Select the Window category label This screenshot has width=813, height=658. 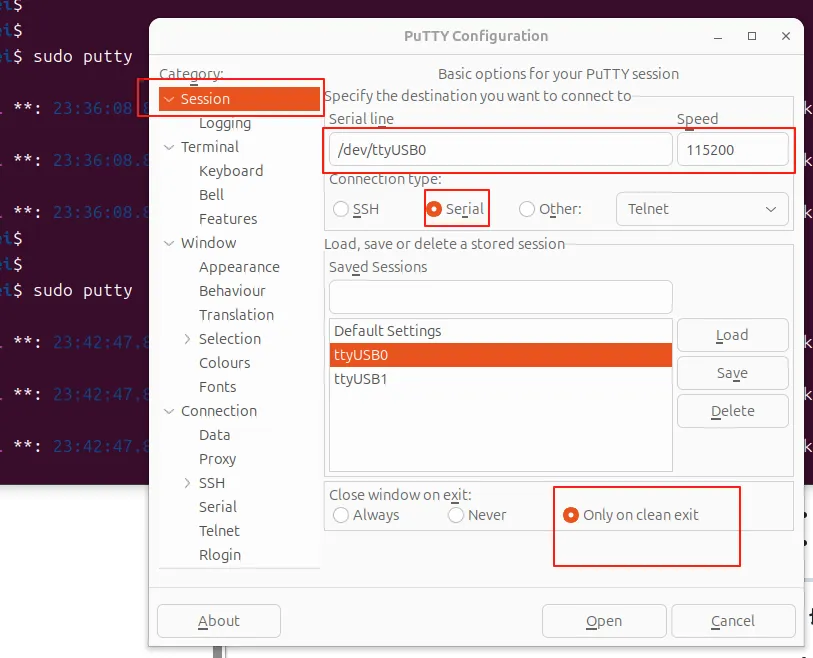click(208, 243)
